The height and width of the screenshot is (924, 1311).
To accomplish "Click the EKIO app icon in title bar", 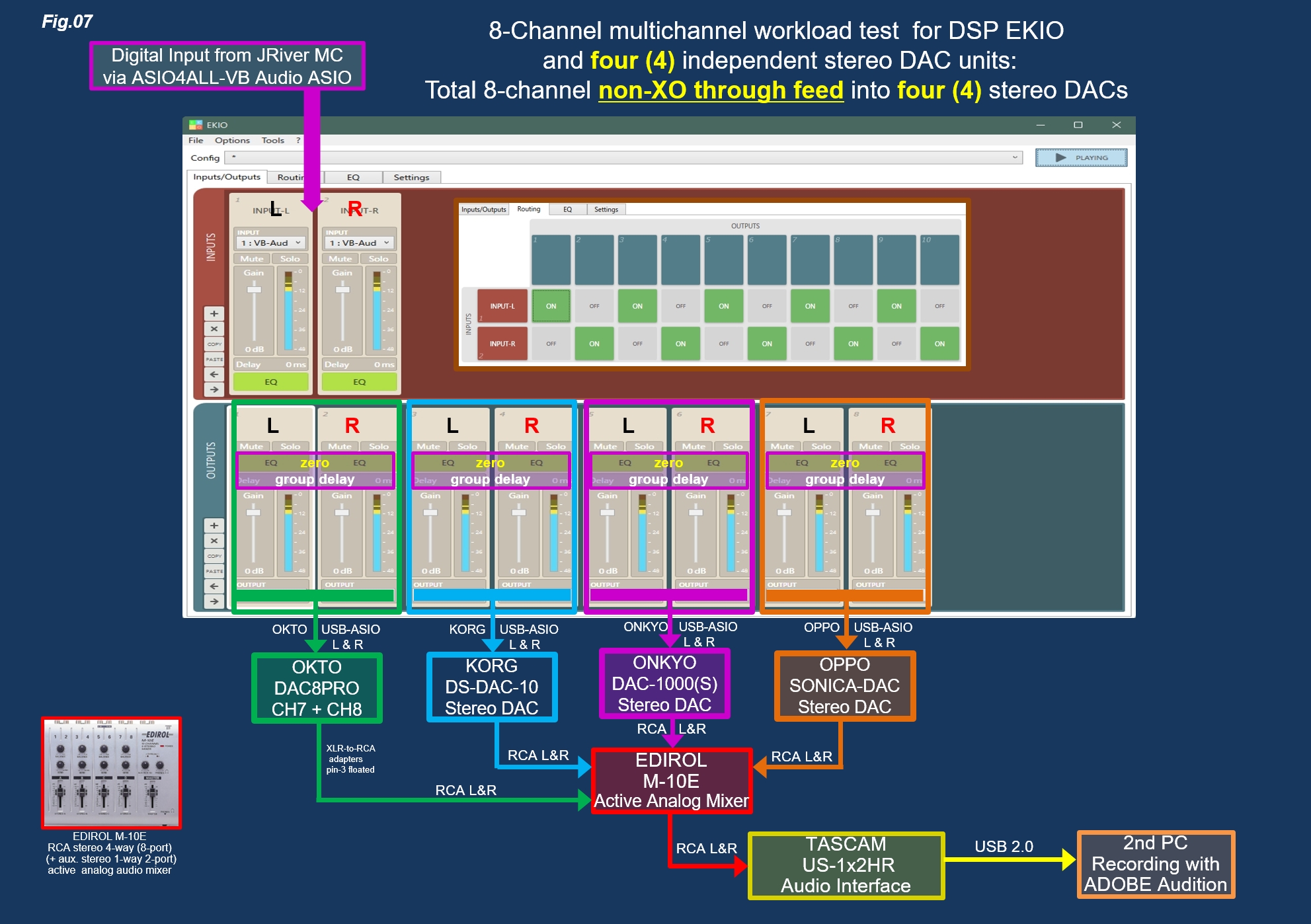I will click(x=196, y=125).
